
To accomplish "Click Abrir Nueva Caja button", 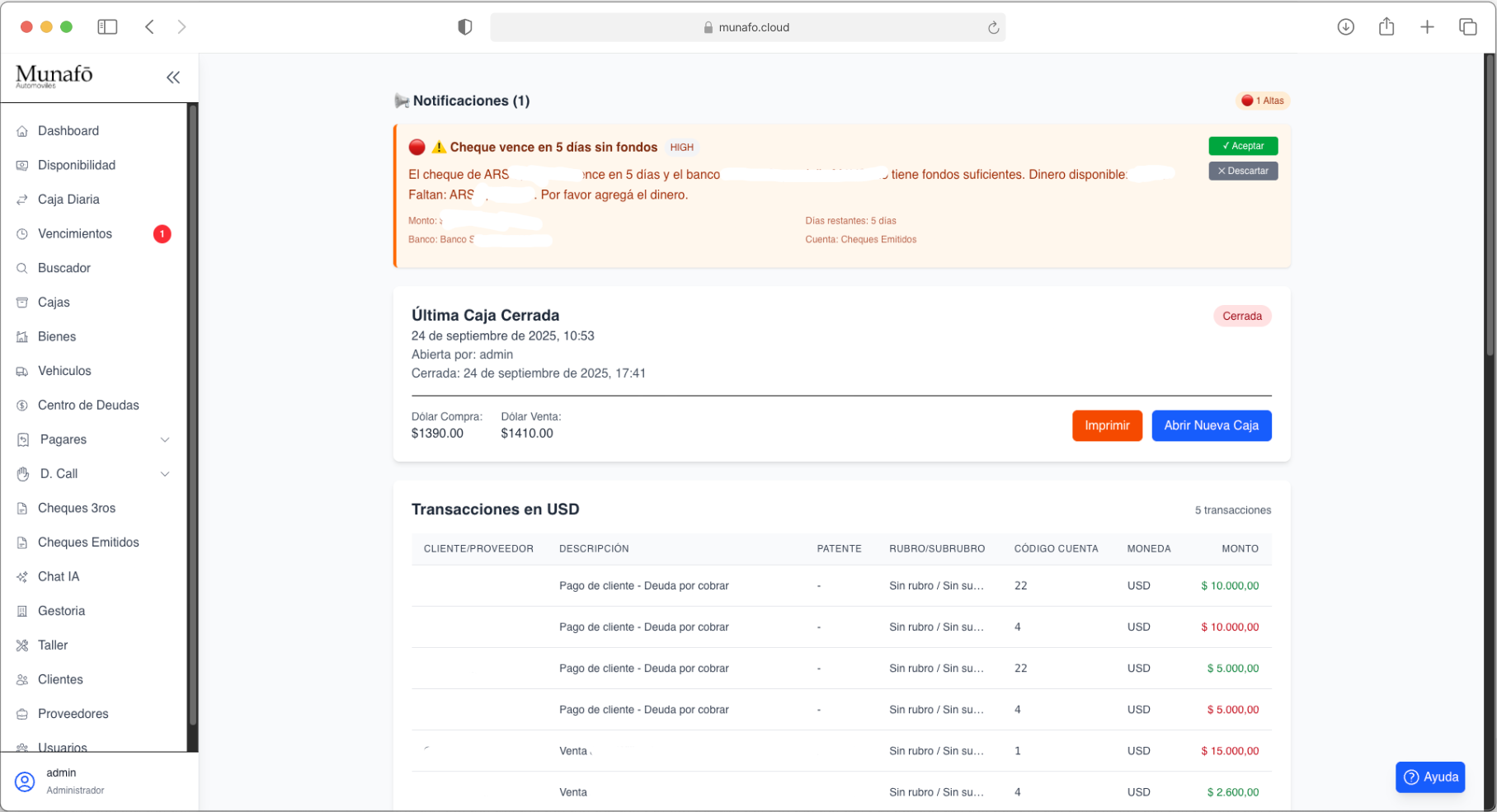I will click(1210, 425).
